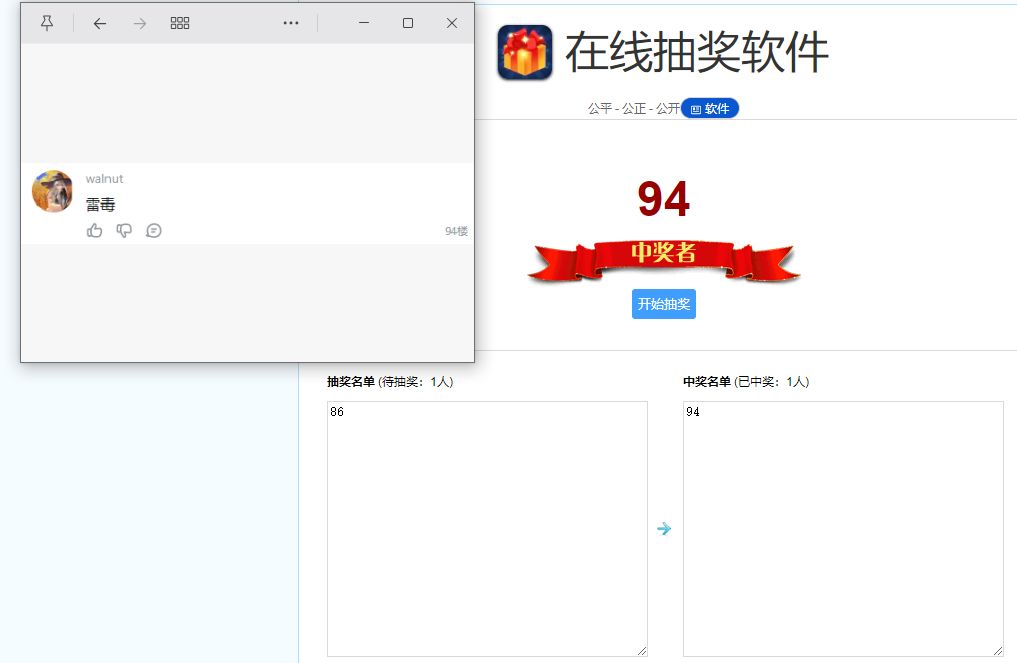Click the 公平 - 公正 - 公开 slogan

point(634,108)
